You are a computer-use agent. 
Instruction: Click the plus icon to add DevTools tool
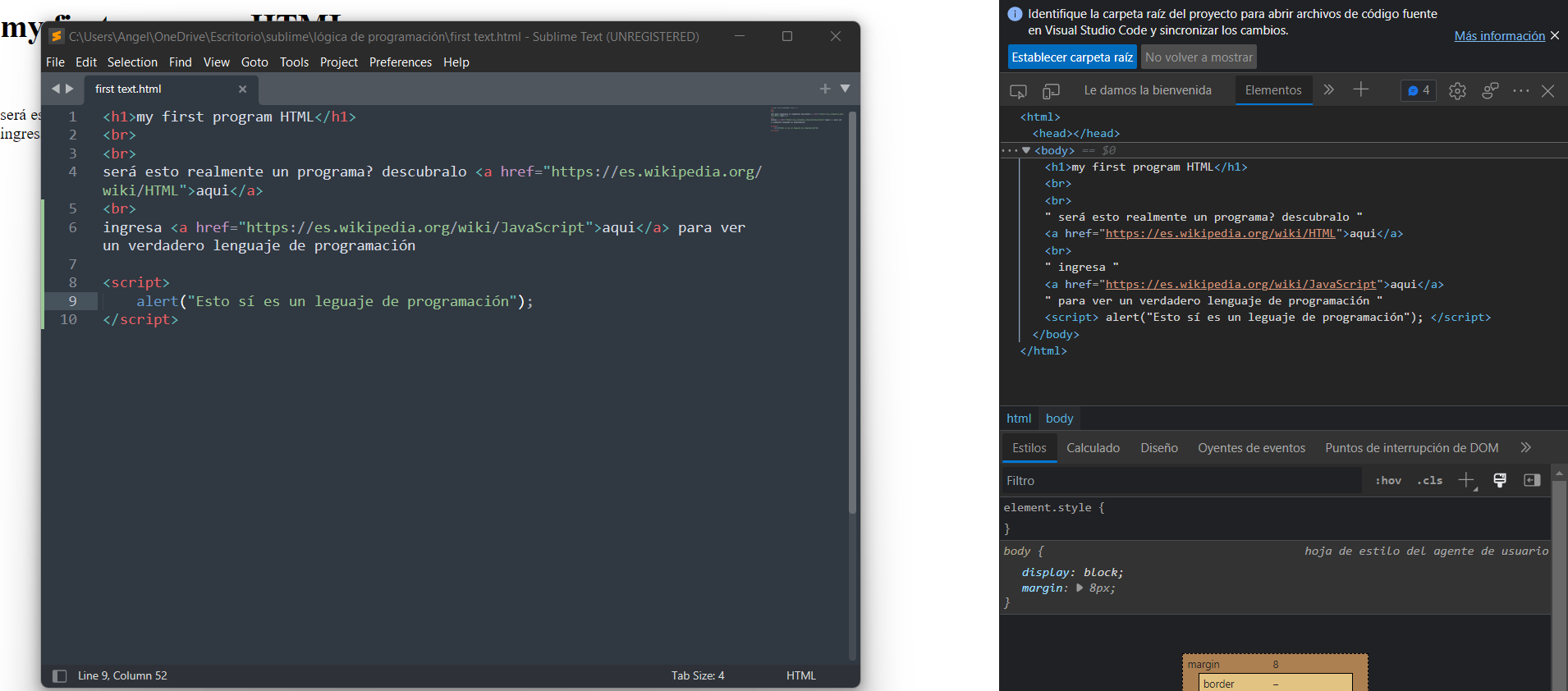1360,89
